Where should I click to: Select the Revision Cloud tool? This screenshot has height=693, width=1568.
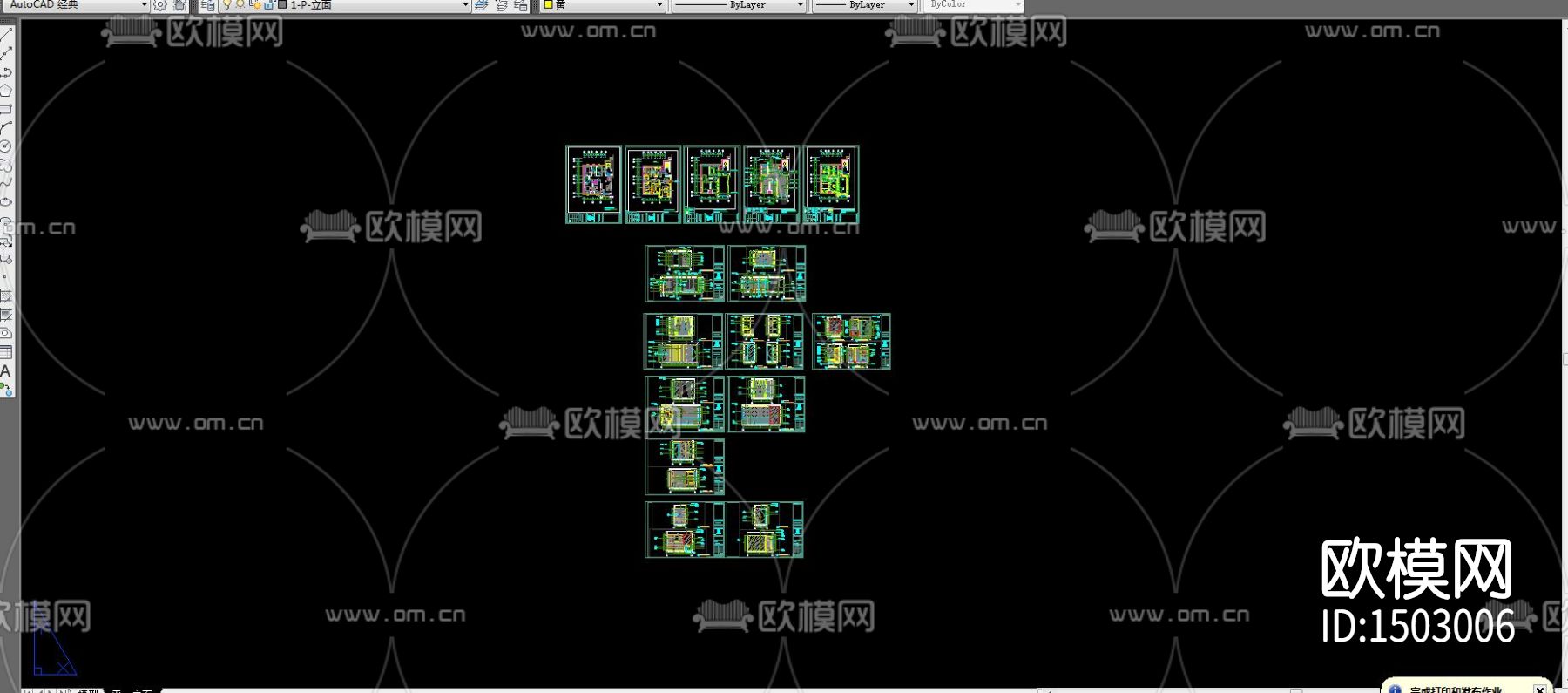pyautogui.click(x=6, y=165)
